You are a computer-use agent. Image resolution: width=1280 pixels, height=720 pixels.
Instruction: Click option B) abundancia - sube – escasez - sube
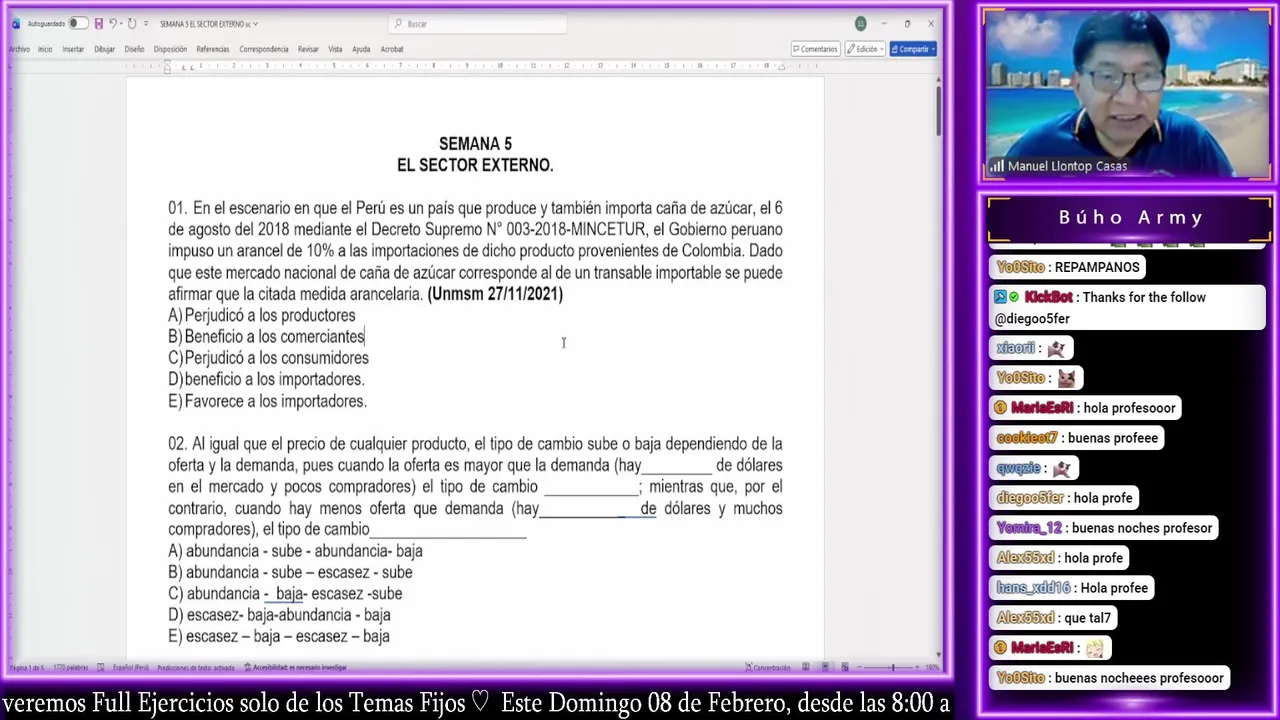290,572
